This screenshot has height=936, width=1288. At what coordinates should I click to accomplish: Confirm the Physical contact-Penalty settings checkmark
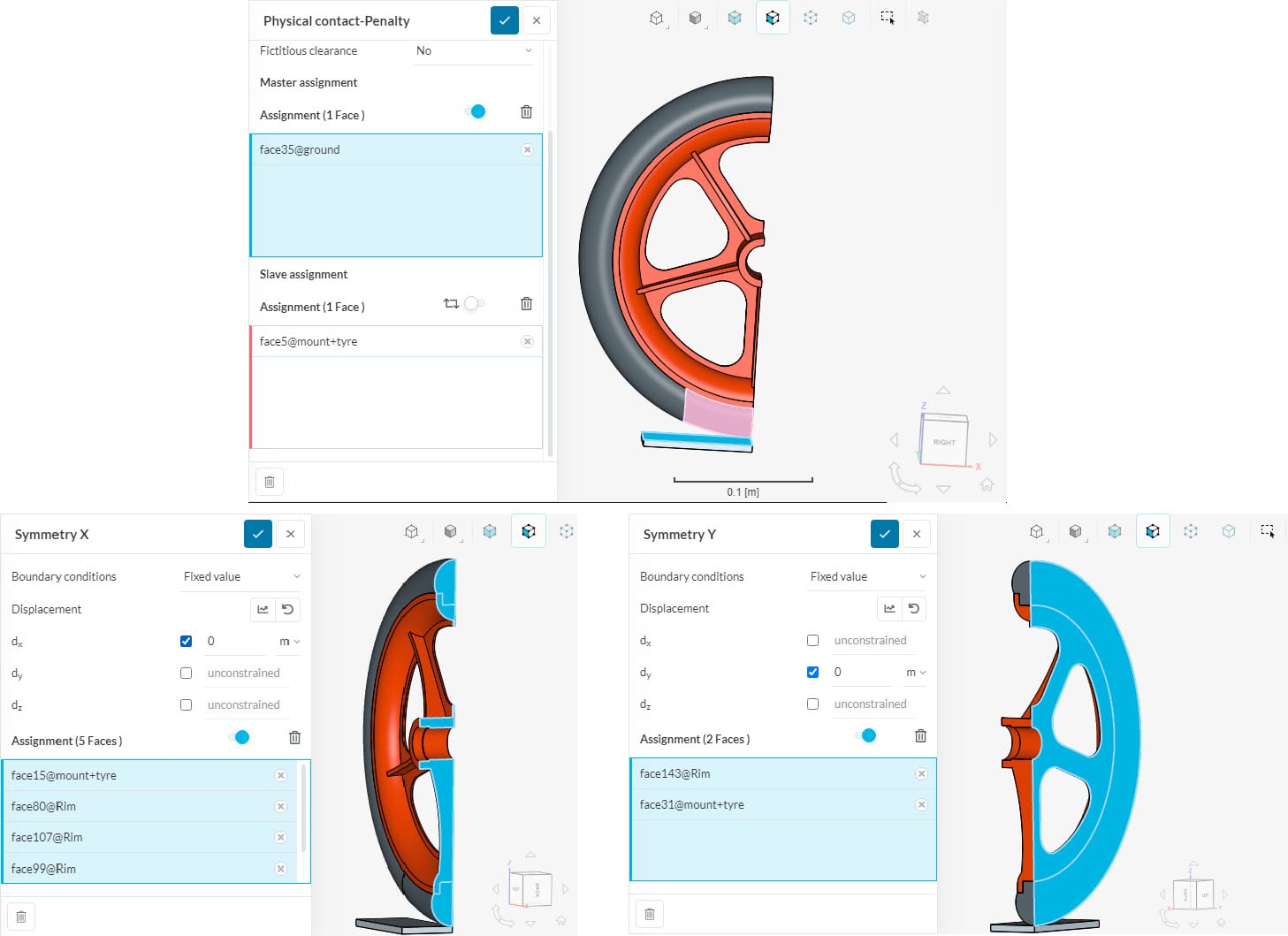tap(504, 20)
